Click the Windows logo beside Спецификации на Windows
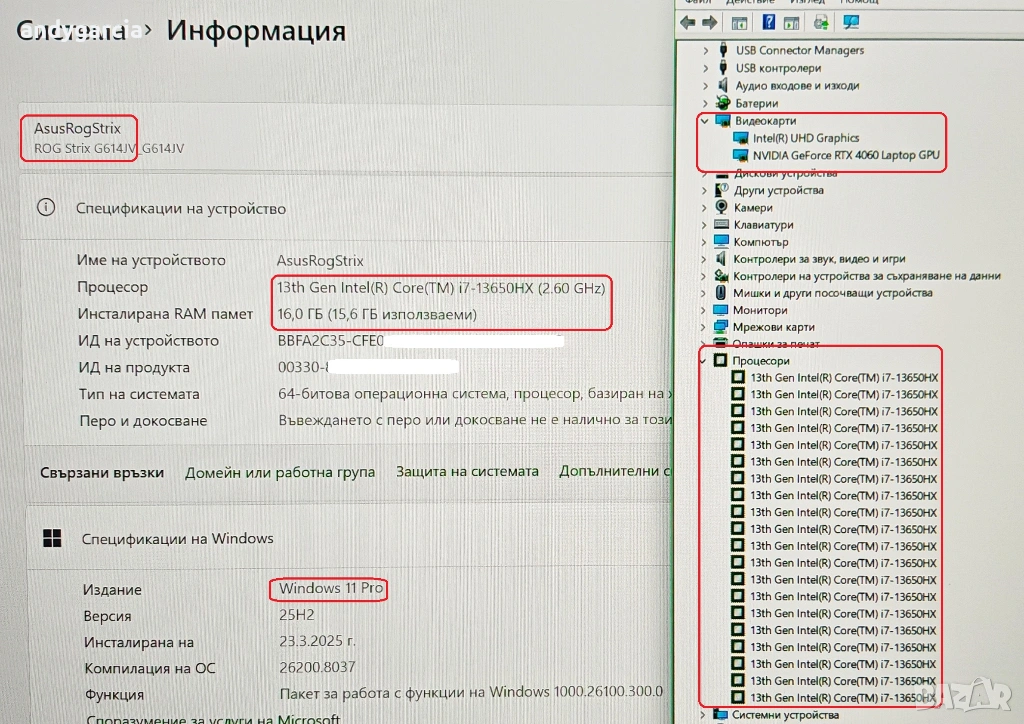 (52, 539)
